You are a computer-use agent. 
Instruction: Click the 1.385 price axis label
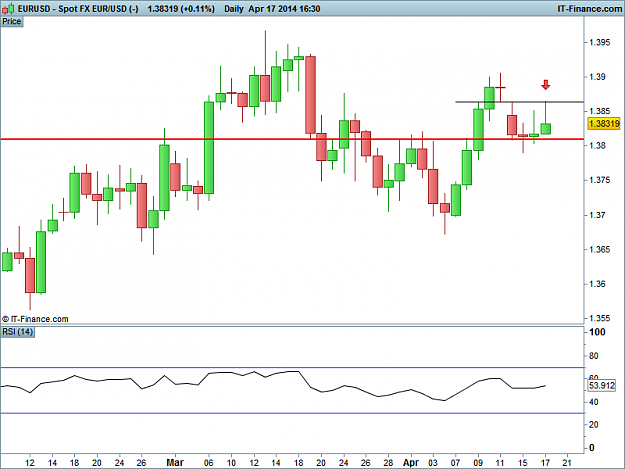point(599,111)
